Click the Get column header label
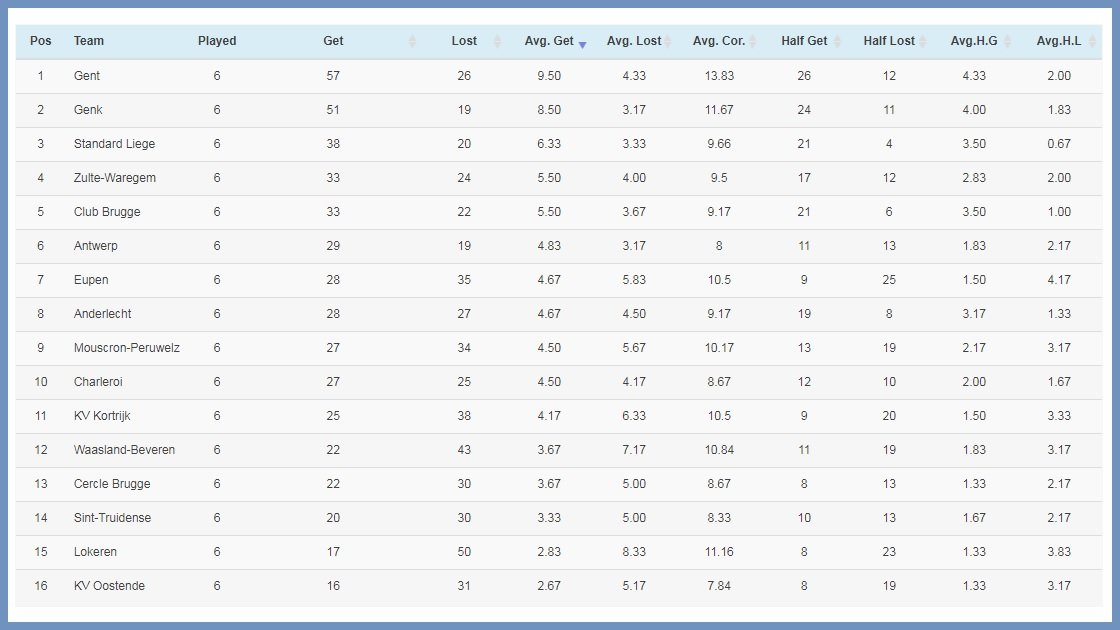Image resolution: width=1120 pixels, height=630 pixels. [333, 41]
